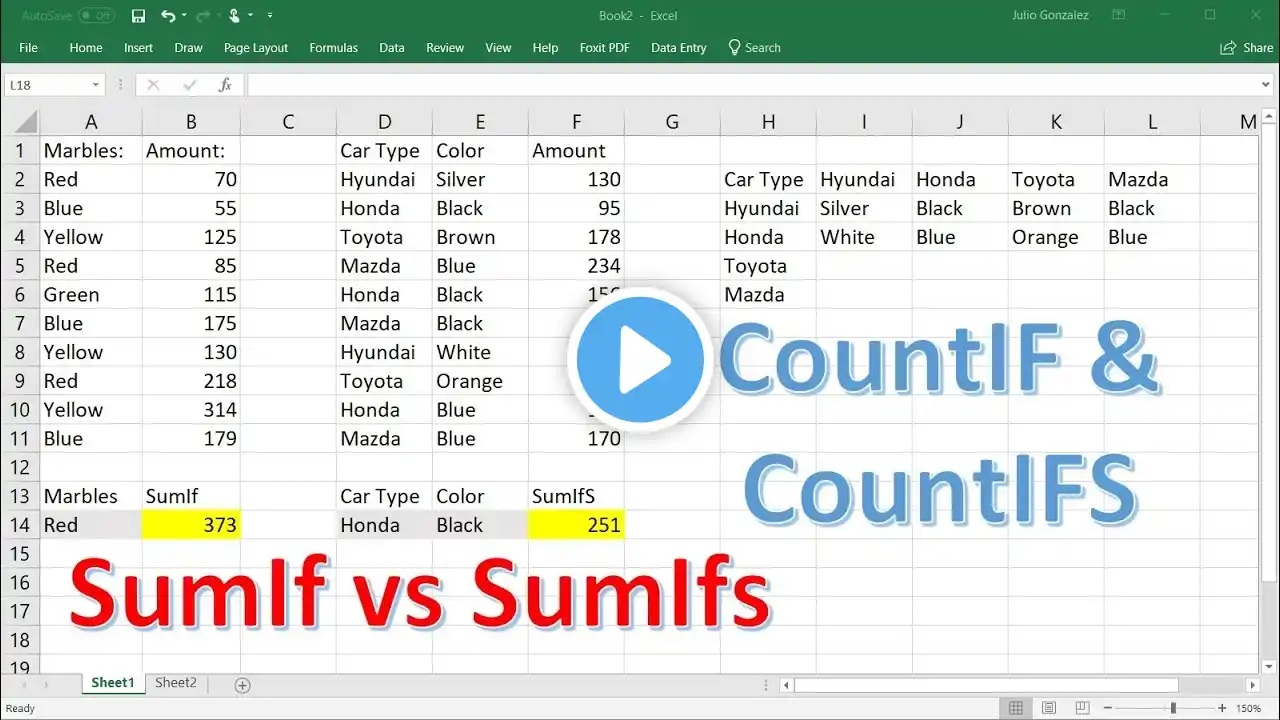Switch to the Insert ribbon tab

click(x=138, y=48)
